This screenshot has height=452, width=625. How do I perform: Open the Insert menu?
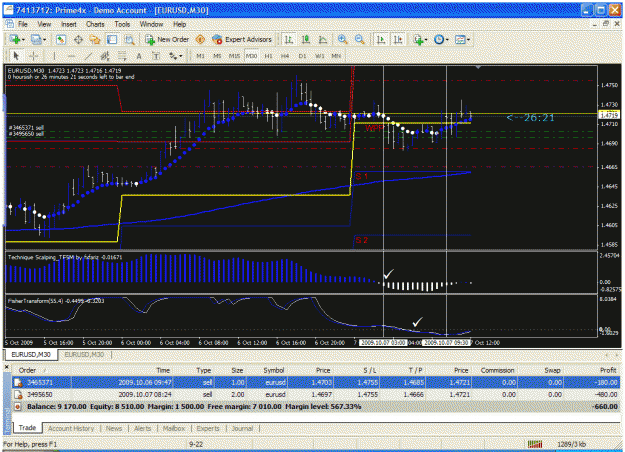[69, 24]
